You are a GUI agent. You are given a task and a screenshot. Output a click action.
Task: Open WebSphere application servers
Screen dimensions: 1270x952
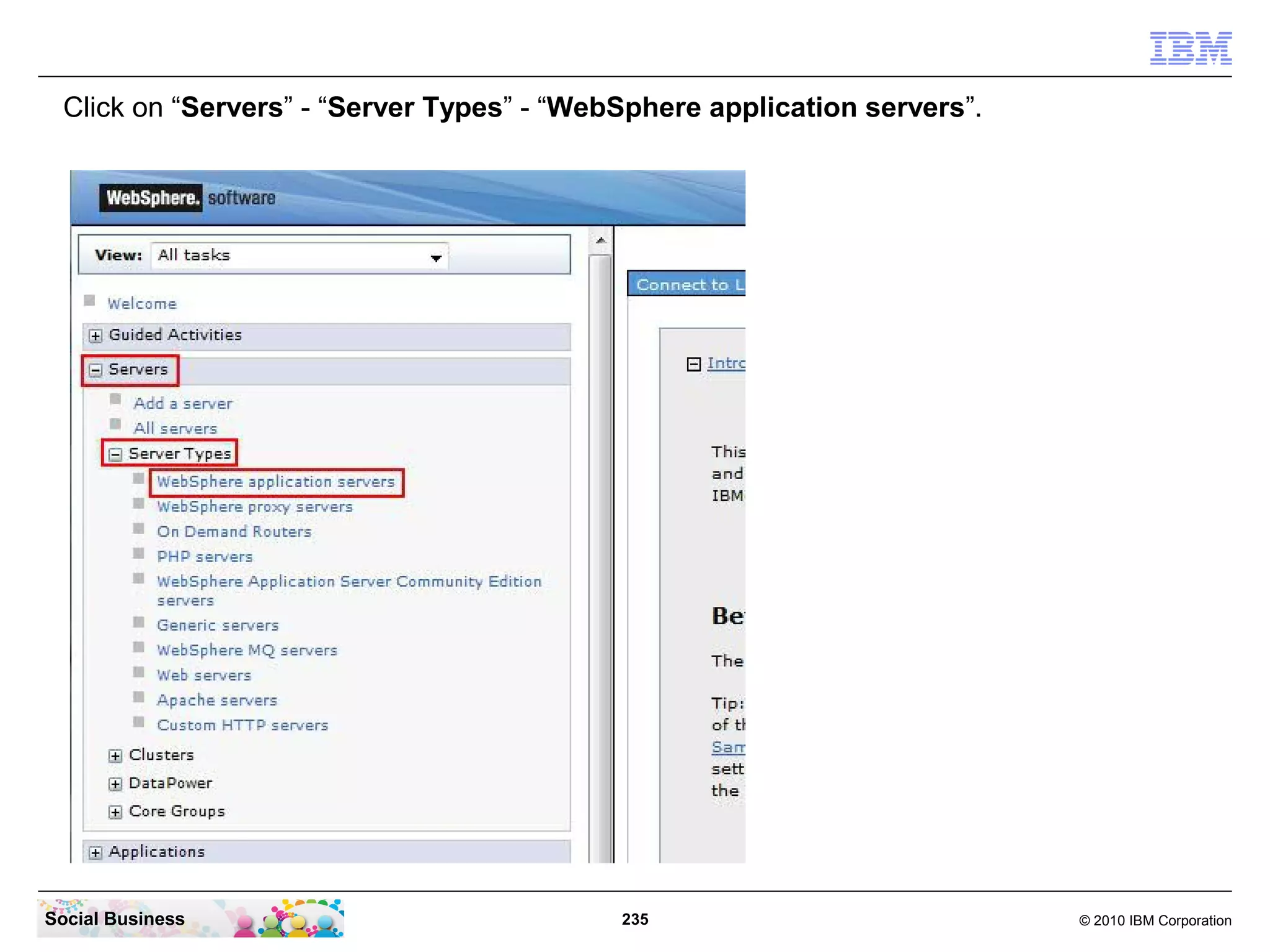[276, 482]
